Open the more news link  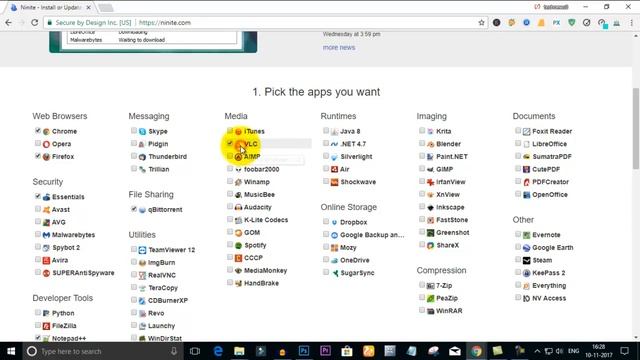(x=339, y=47)
